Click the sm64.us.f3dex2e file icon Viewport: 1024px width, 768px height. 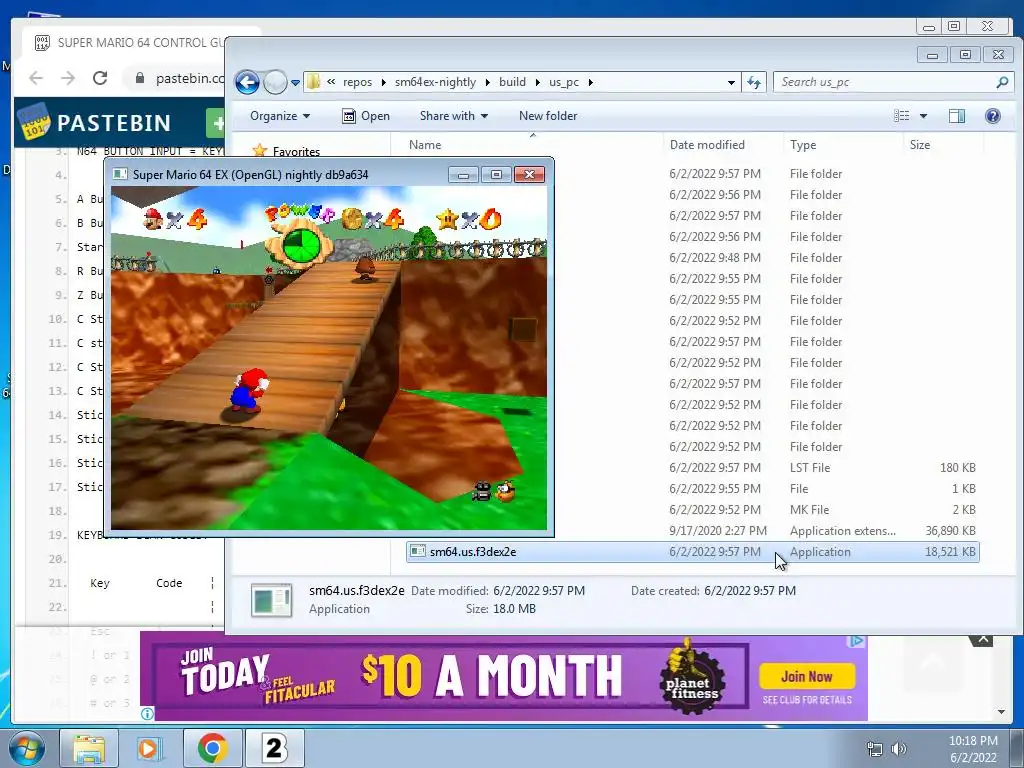418,551
